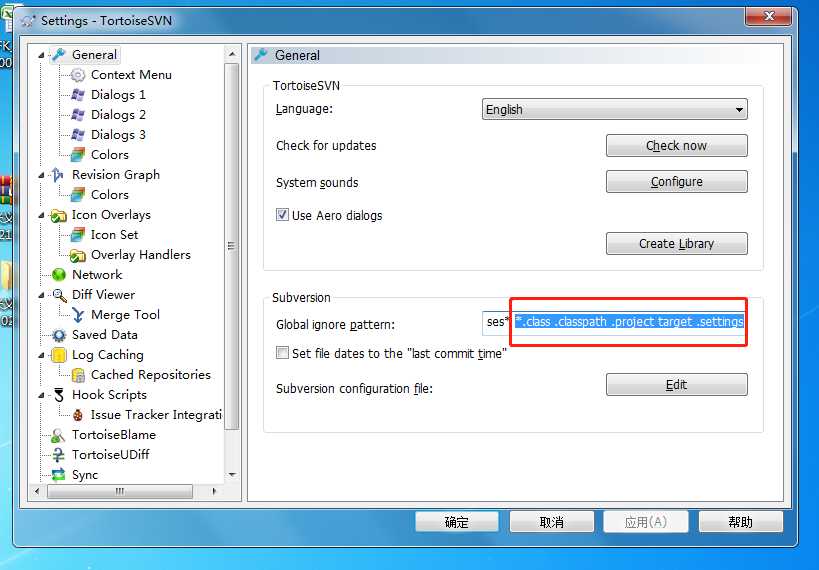Click the 取消 (Cancel) button
819x570 pixels.
point(552,522)
